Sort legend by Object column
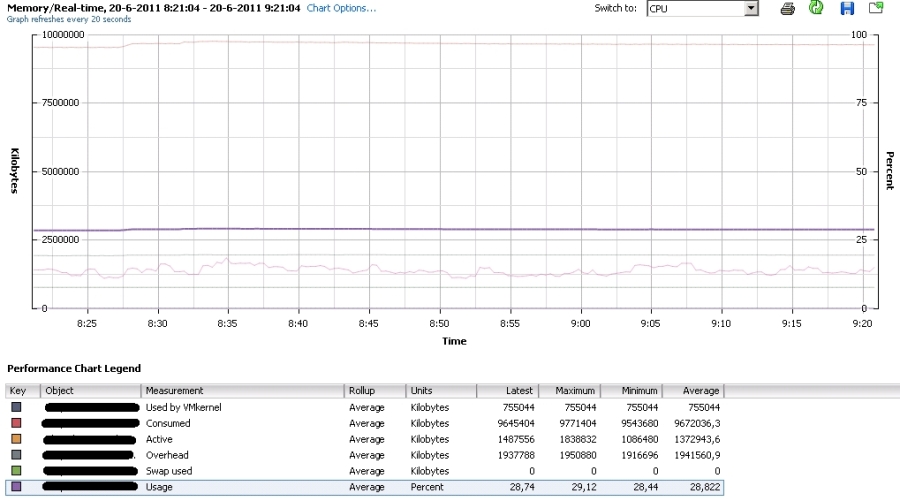Screen dimensions: 900x501 point(90,391)
